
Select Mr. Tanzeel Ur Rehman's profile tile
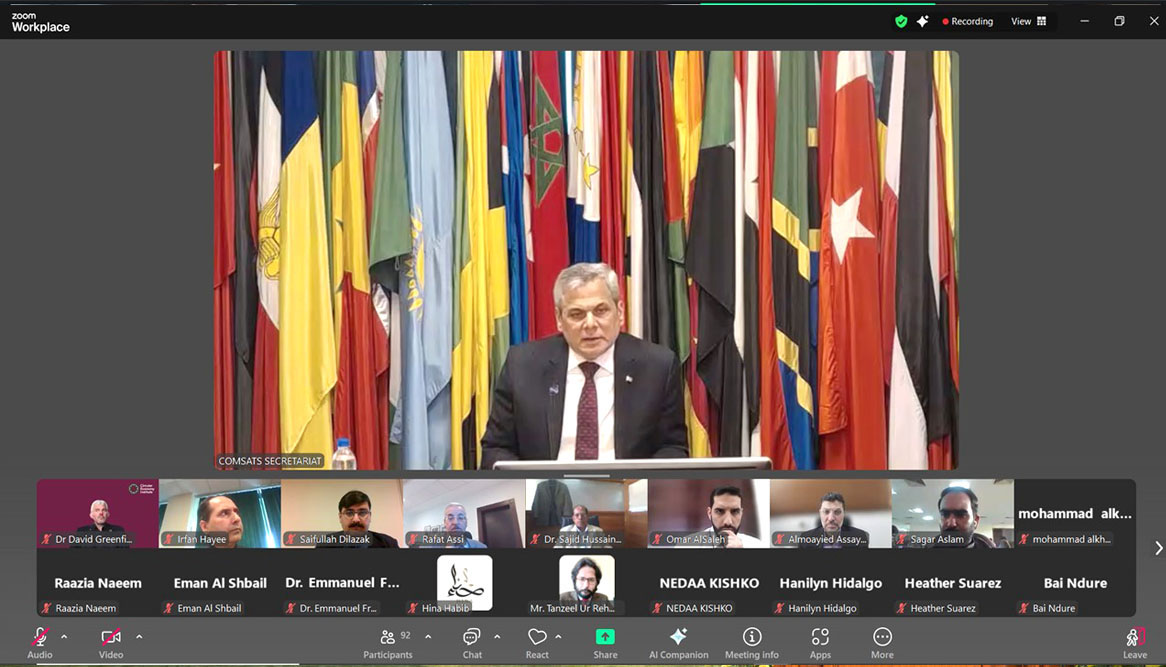point(587,583)
